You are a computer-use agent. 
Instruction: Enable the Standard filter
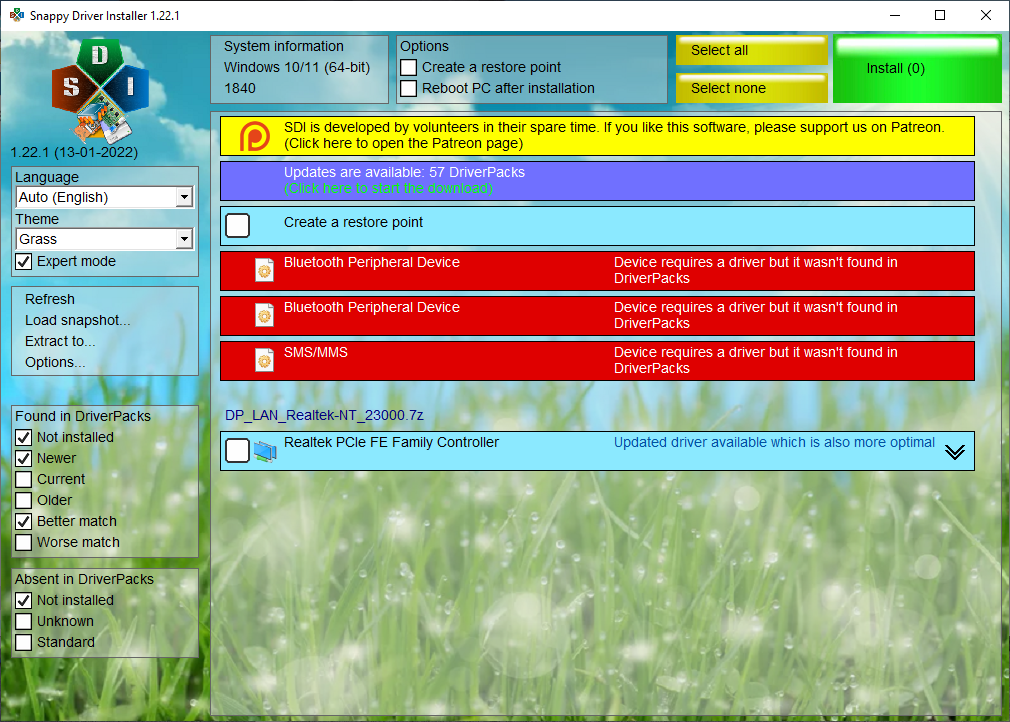(24, 642)
